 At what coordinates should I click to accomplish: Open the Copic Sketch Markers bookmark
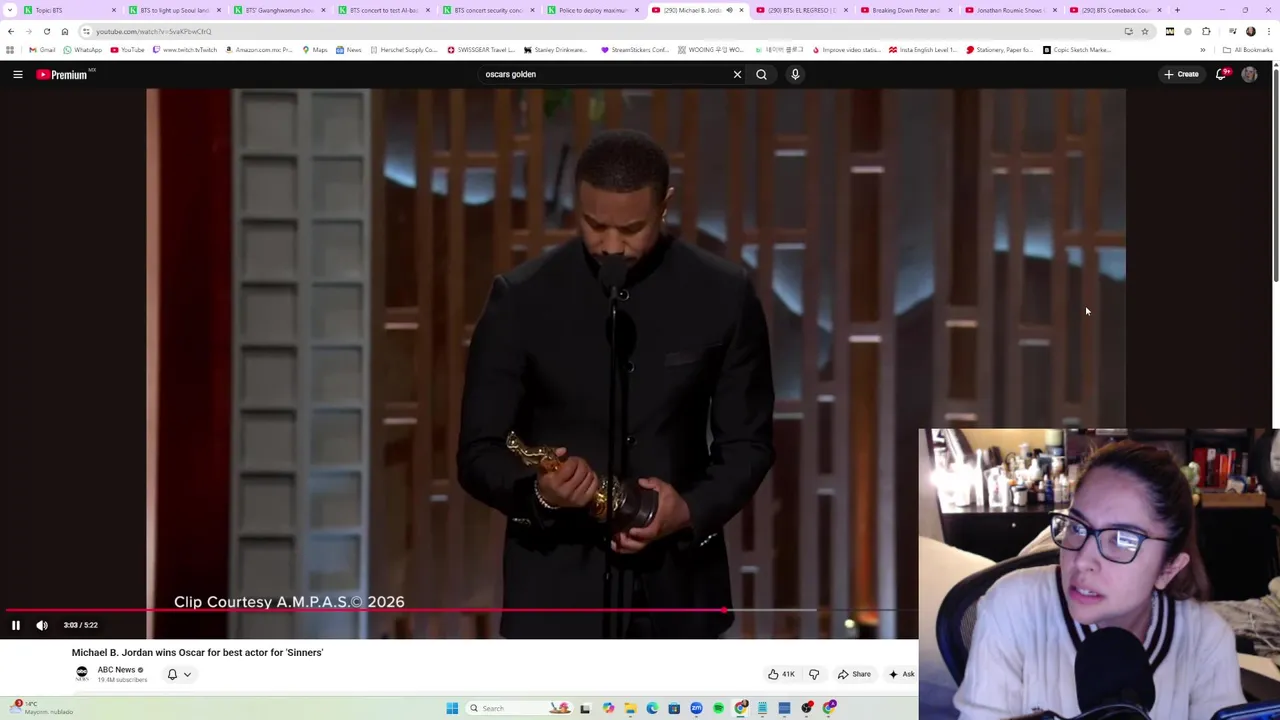1076,50
